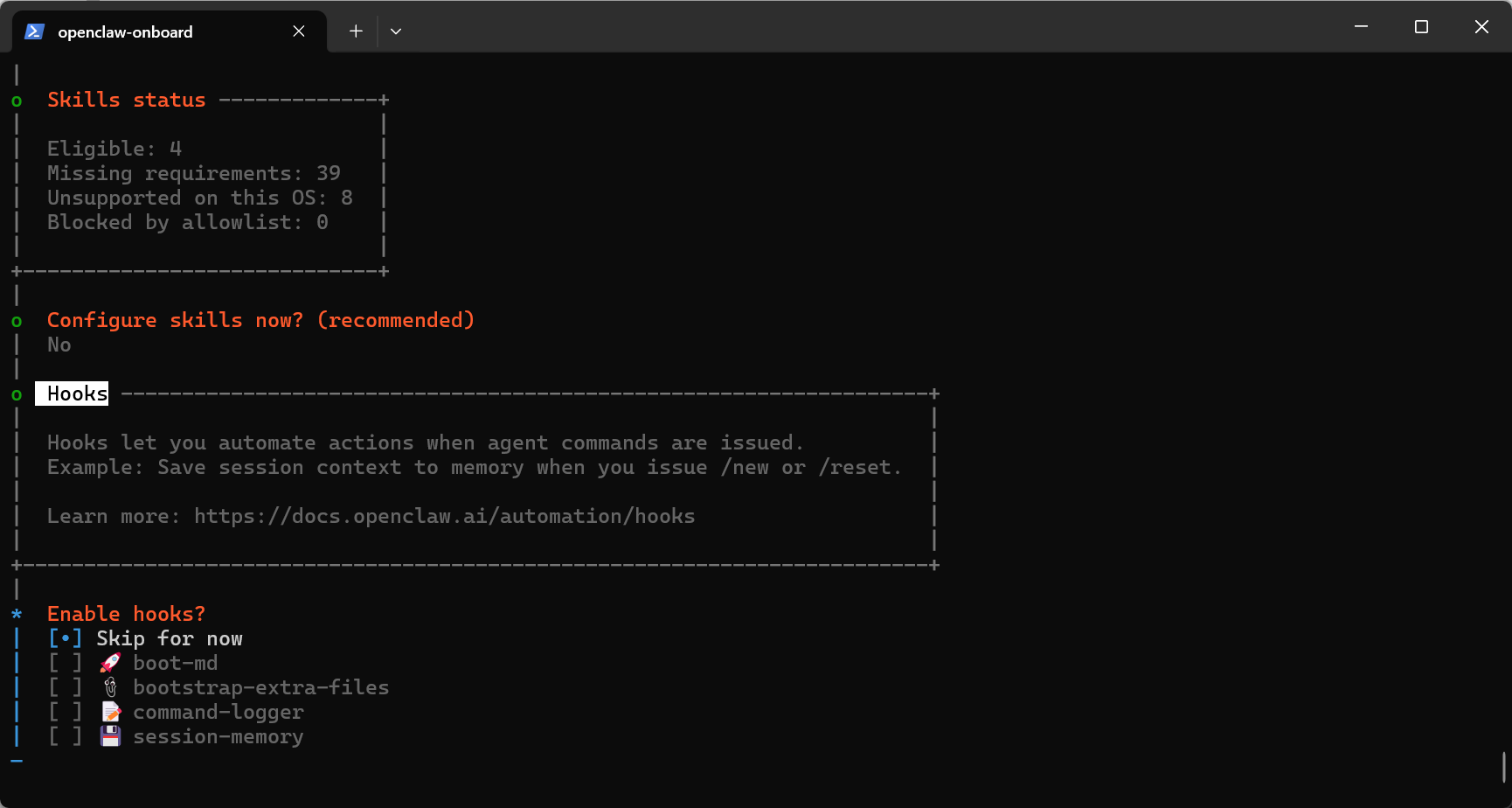This screenshot has height=808, width=1512.
Task: Click the notepad icon beside command-logger
Action: coord(110,712)
